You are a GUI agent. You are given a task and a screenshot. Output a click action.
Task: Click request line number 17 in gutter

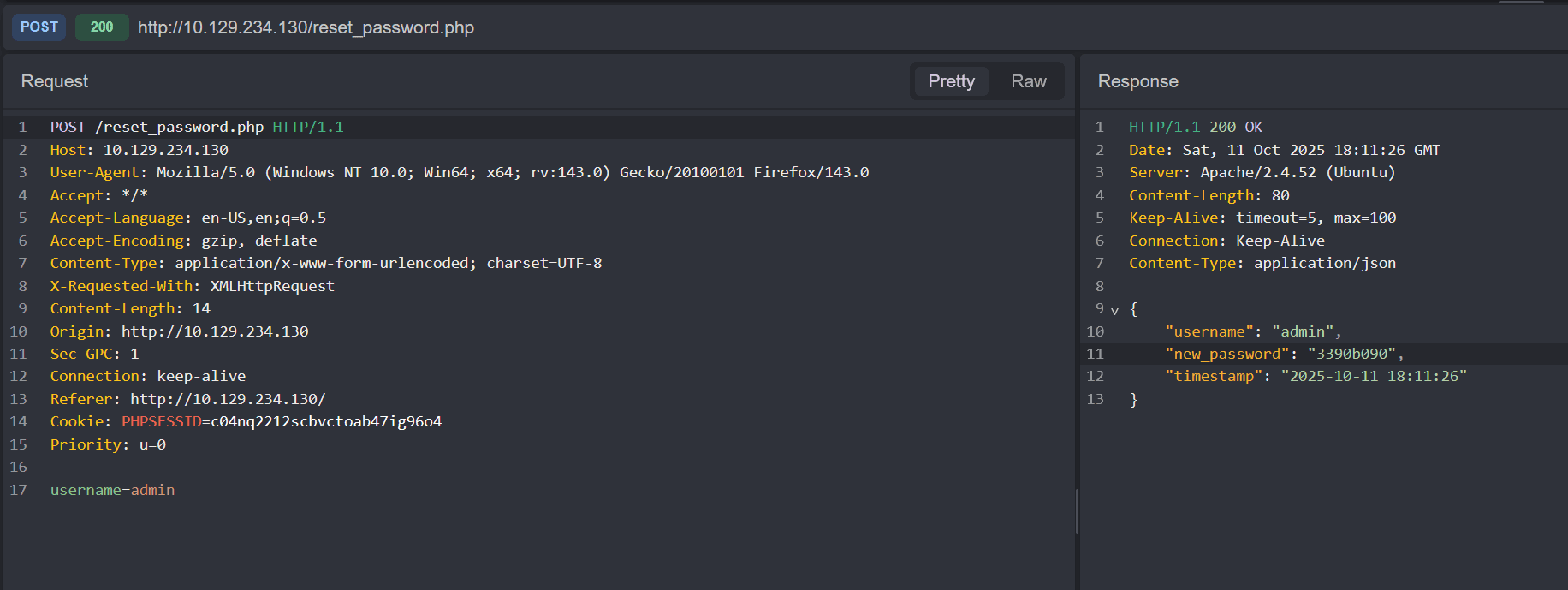[x=18, y=490]
